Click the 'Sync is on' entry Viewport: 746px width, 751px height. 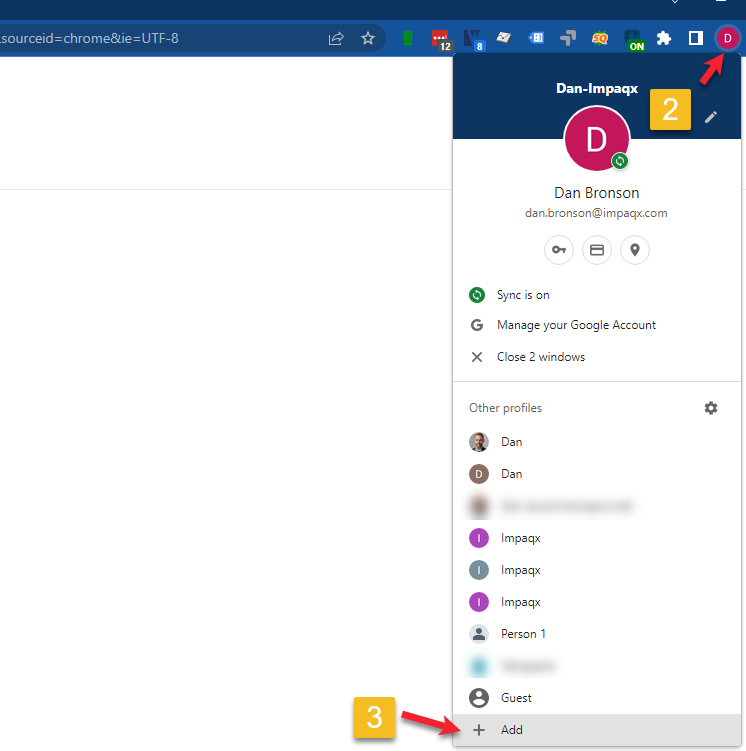(523, 295)
